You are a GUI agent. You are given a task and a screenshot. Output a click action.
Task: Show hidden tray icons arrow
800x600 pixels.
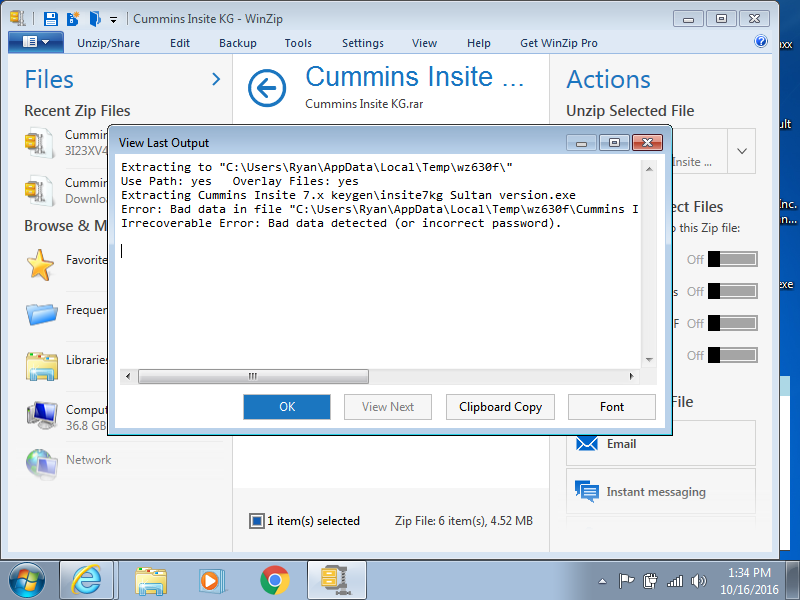click(603, 581)
